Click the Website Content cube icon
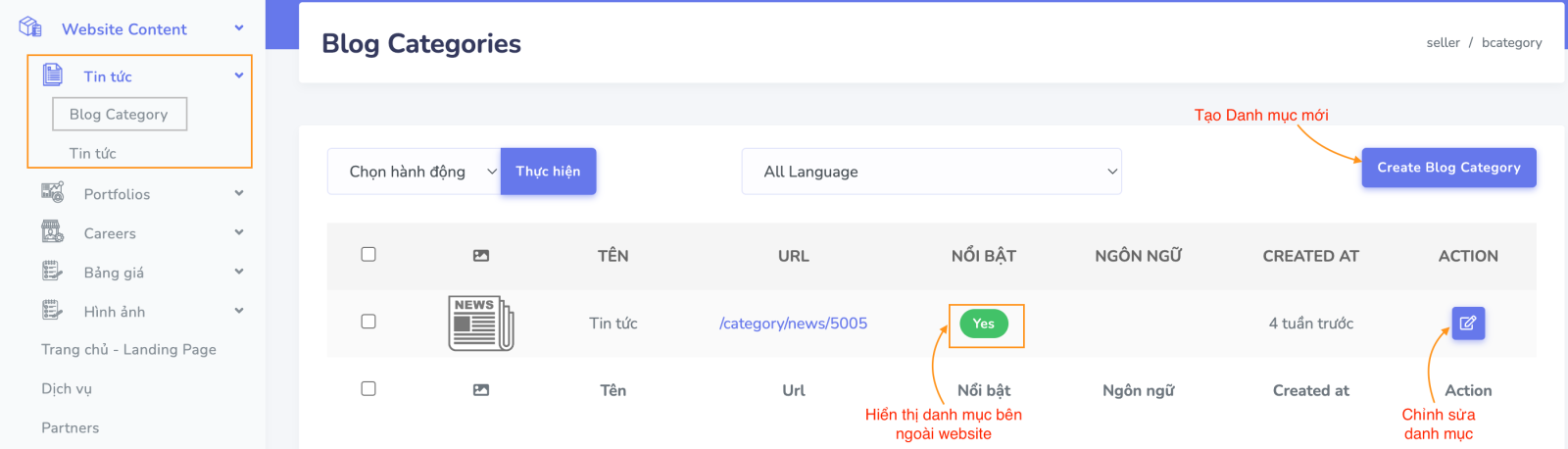The image size is (1568, 449). click(30, 27)
